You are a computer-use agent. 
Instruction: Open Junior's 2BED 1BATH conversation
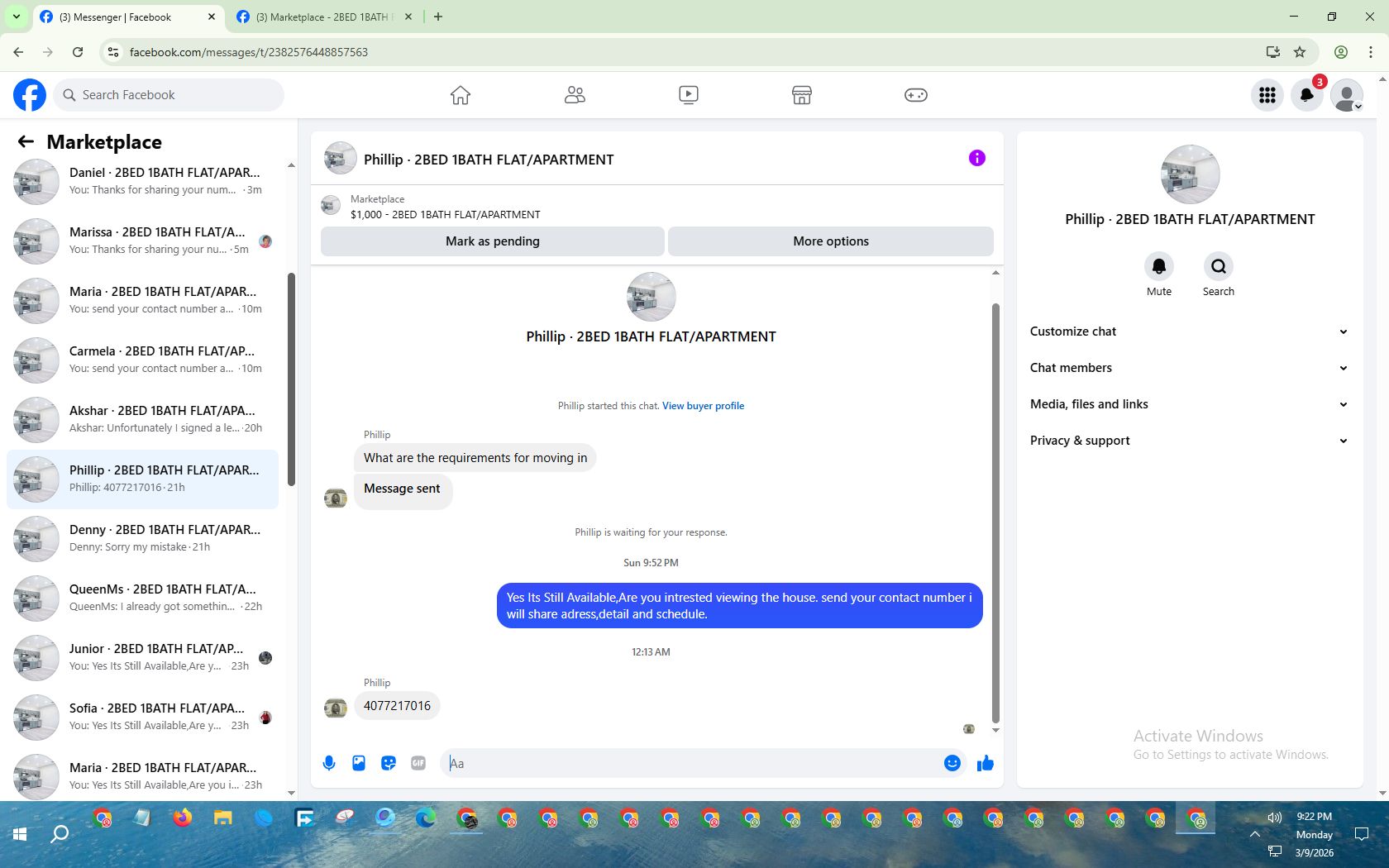[142, 657]
